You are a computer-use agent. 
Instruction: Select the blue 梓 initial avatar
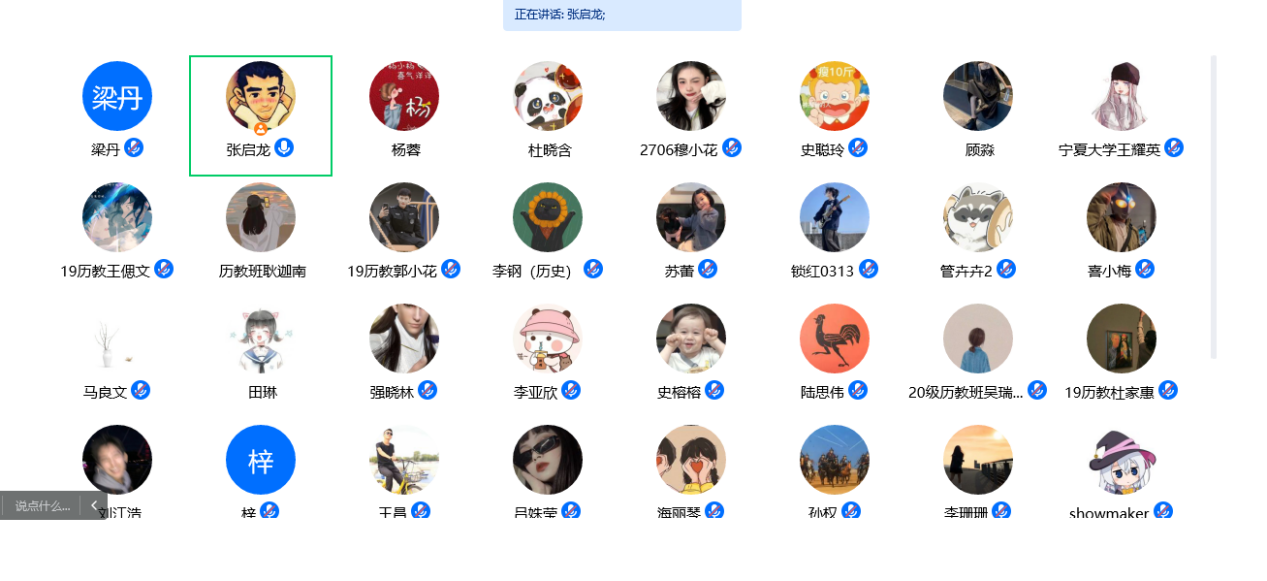pos(261,460)
